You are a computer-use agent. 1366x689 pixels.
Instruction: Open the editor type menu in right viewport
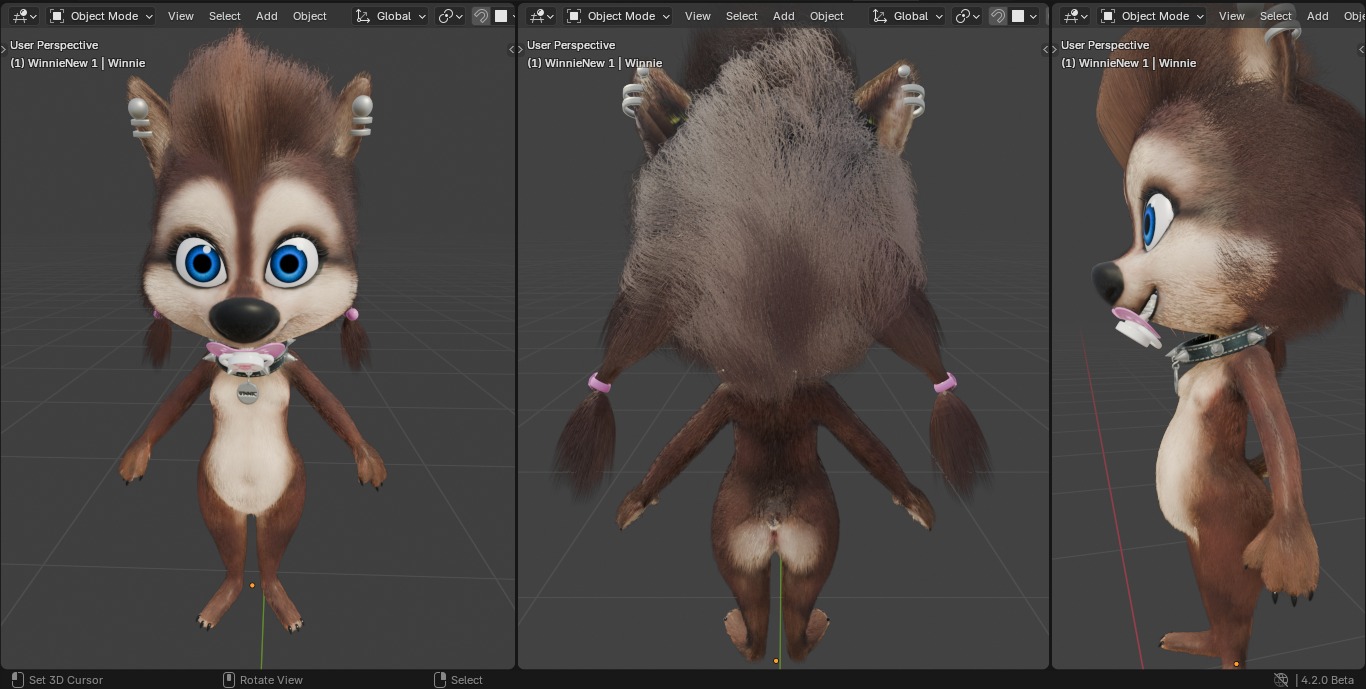pos(1075,16)
